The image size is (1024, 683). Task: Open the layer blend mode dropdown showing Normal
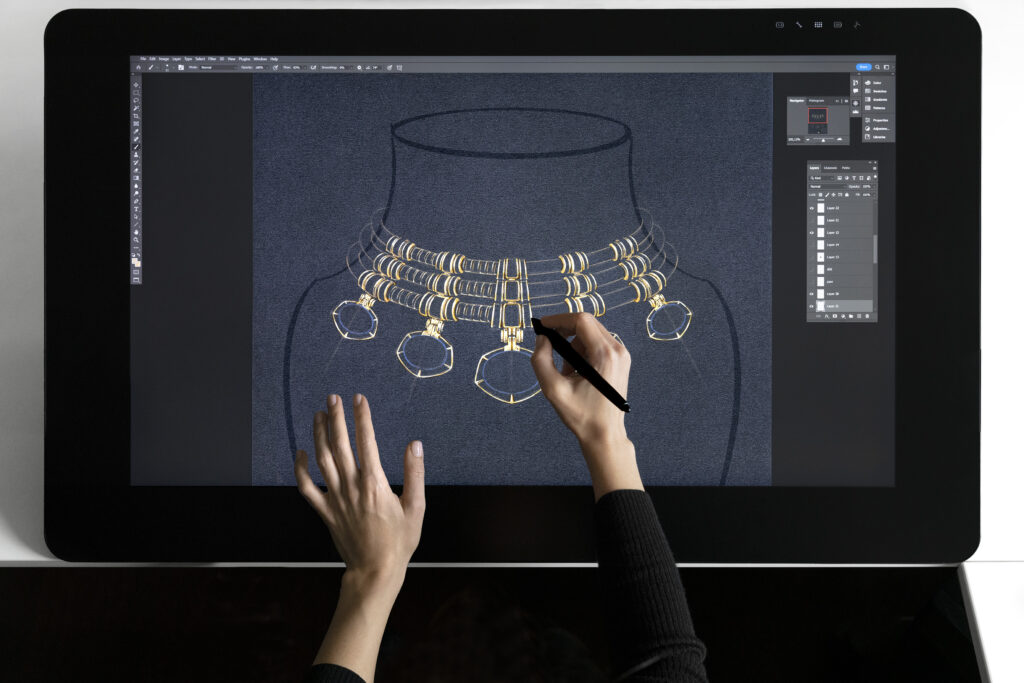[x=826, y=186]
